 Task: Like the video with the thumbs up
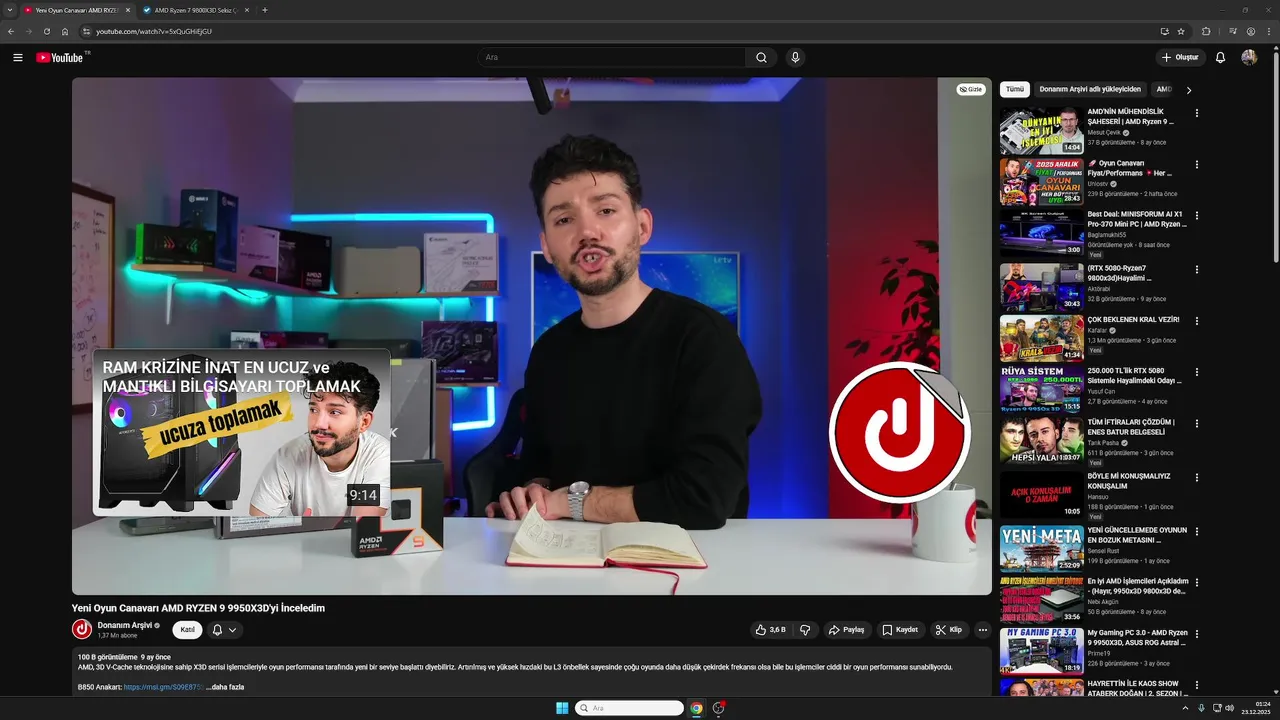pyautogui.click(x=770, y=630)
